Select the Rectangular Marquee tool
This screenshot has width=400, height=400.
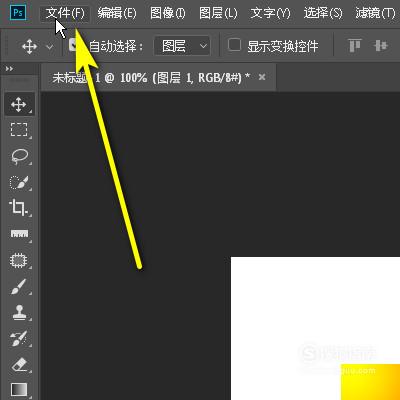19,130
